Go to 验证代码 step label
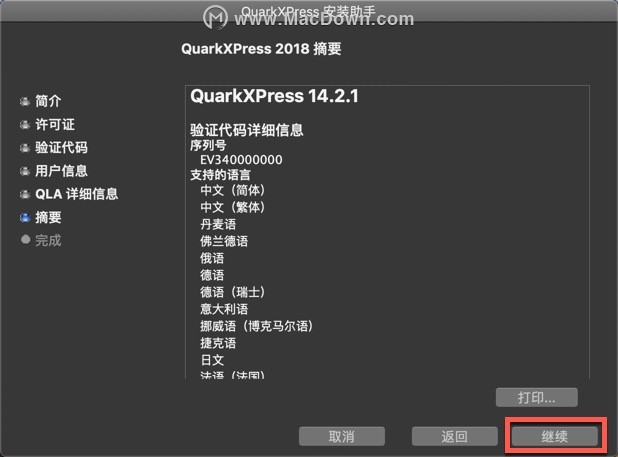The image size is (618, 457). point(61,148)
